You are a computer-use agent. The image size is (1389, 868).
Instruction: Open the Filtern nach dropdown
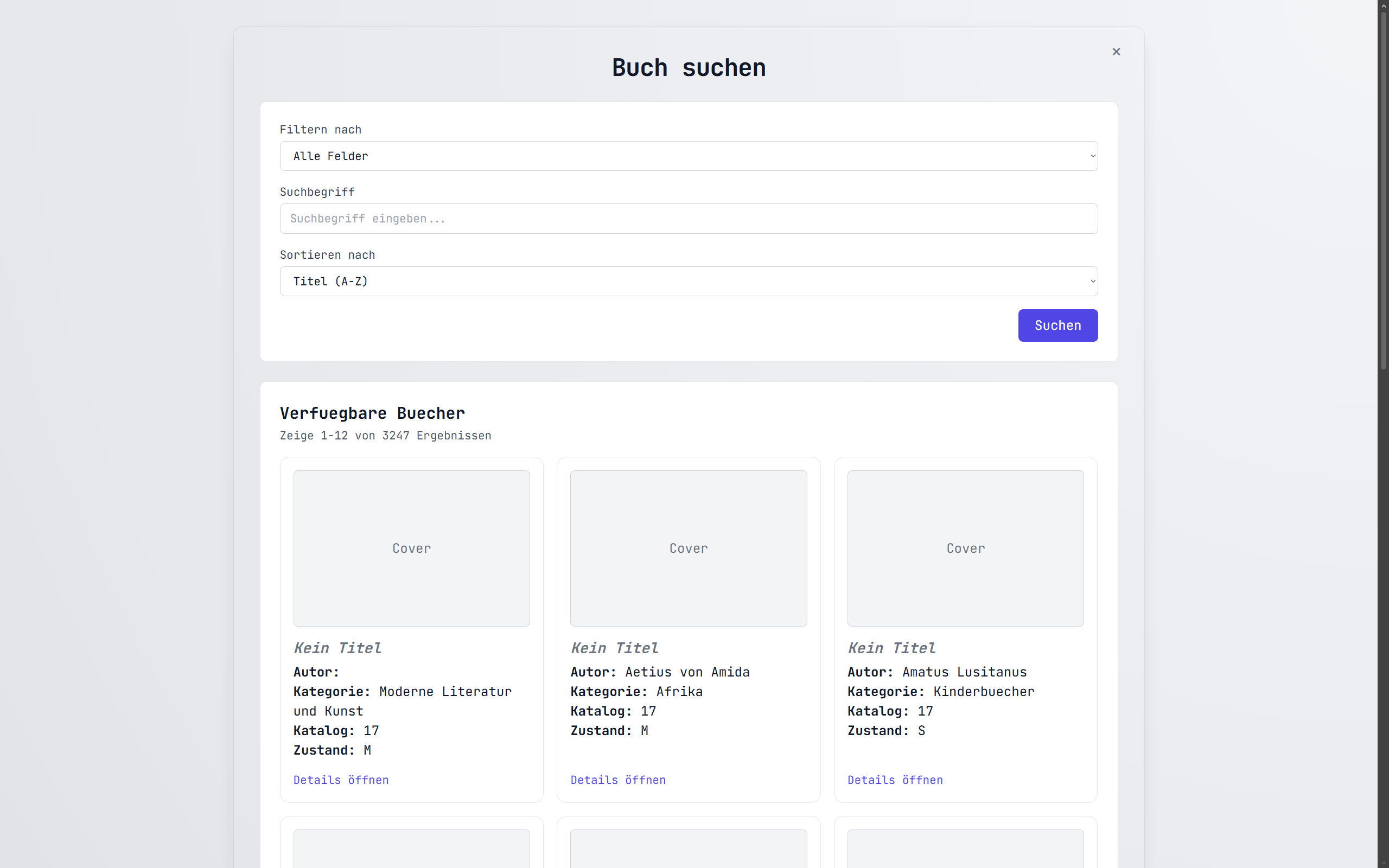[688, 156]
